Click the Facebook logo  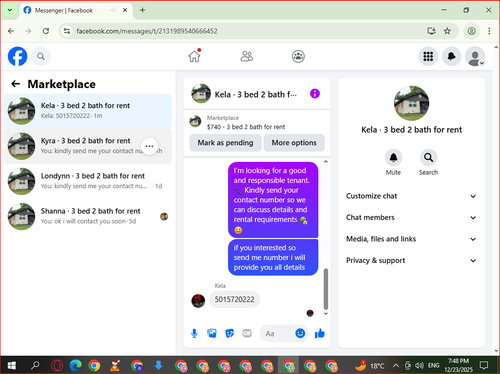click(17, 56)
